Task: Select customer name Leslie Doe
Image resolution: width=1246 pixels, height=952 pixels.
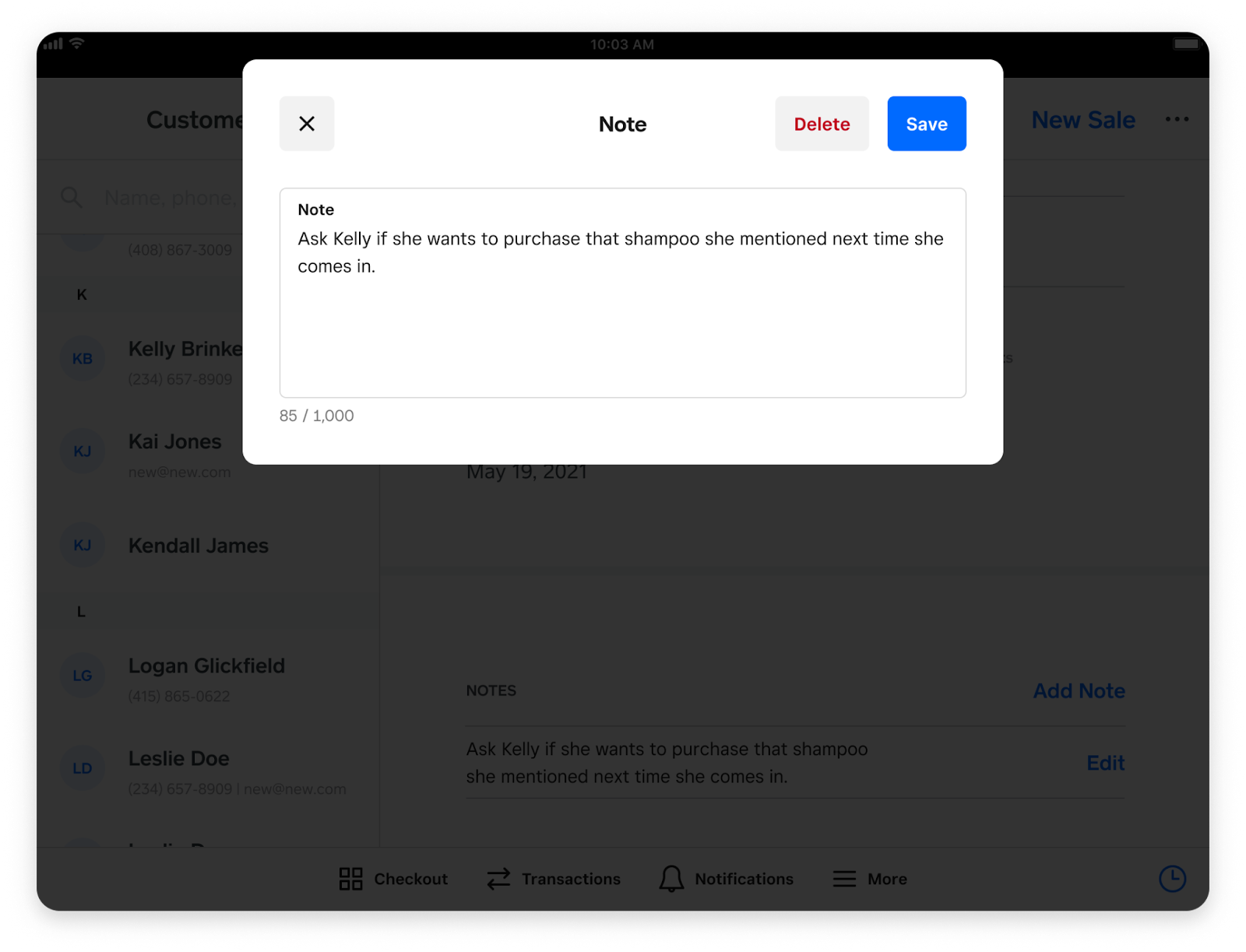Action: (178, 758)
